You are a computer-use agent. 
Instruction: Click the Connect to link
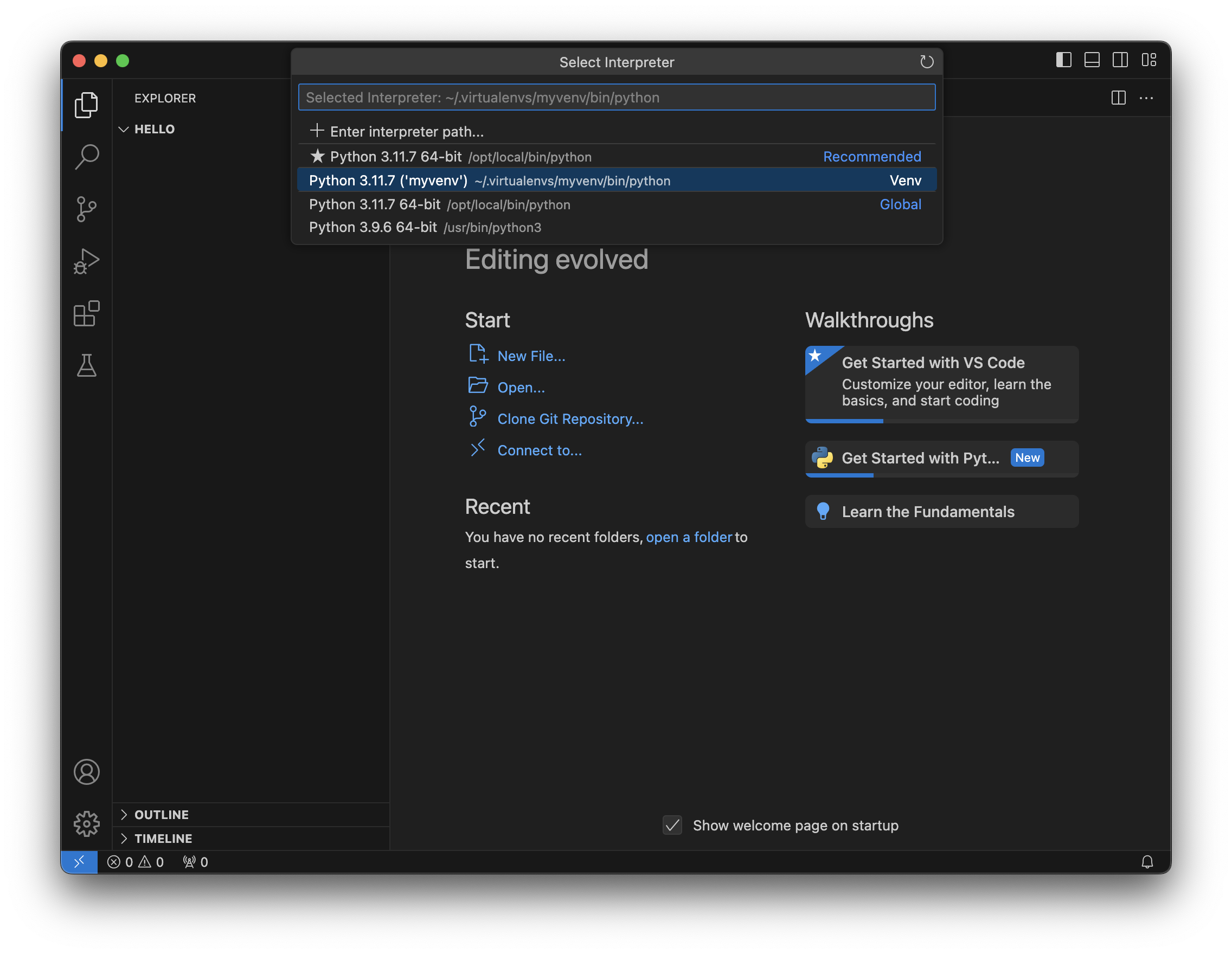(x=540, y=450)
